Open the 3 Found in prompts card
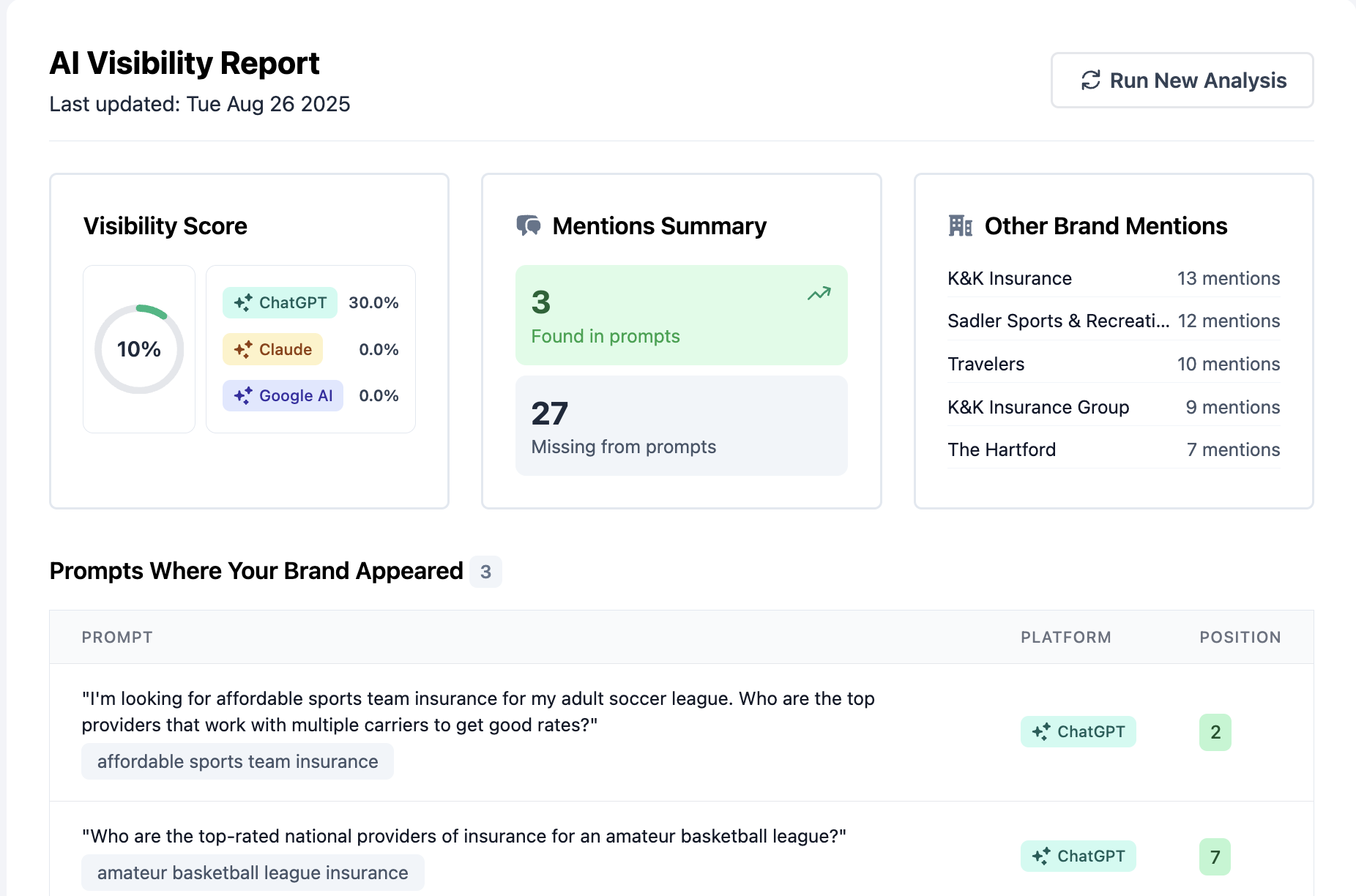The width and height of the screenshot is (1356, 896). coord(681,316)
